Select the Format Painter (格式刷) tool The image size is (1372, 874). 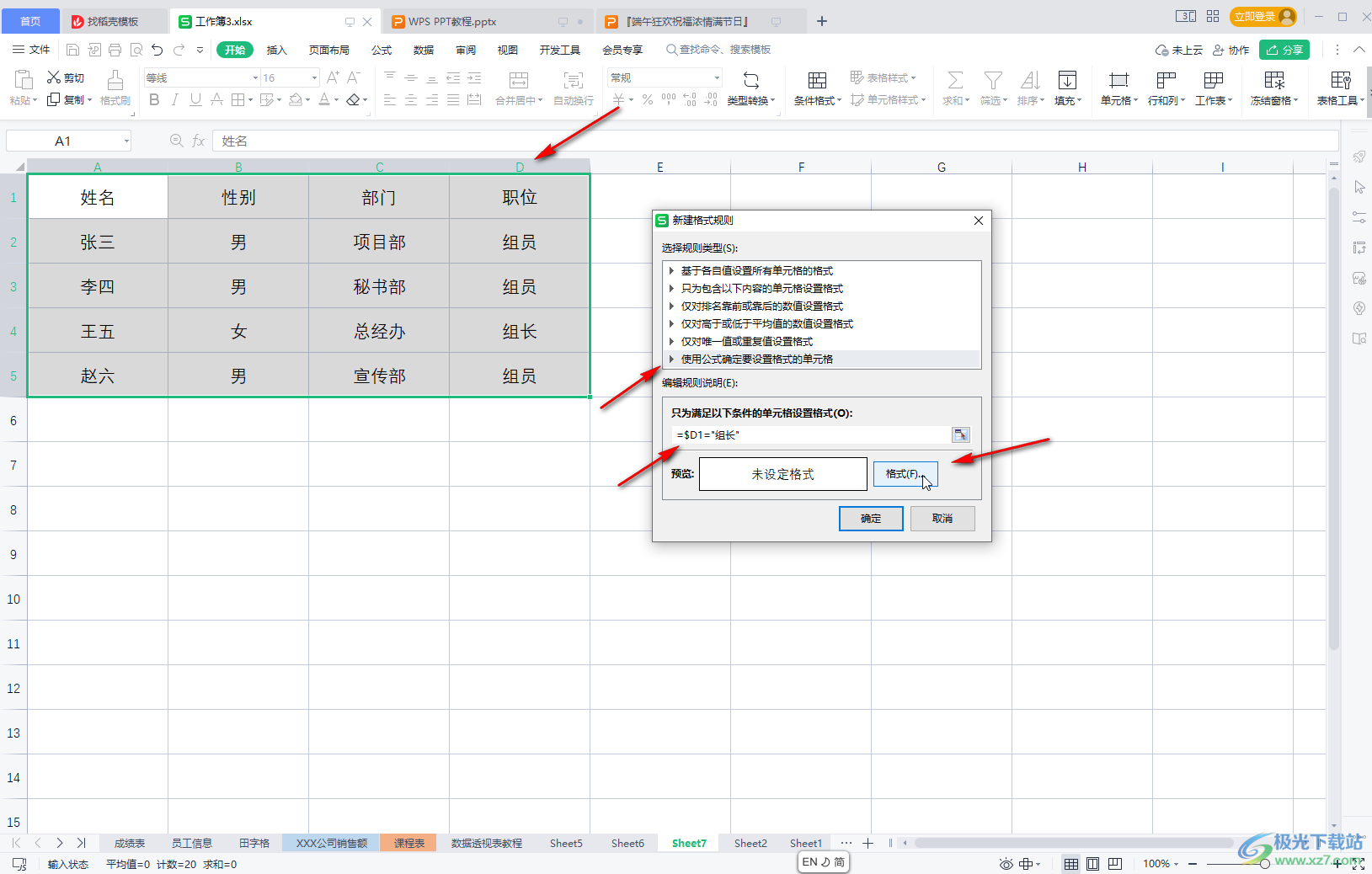click(x=115, y=88)
